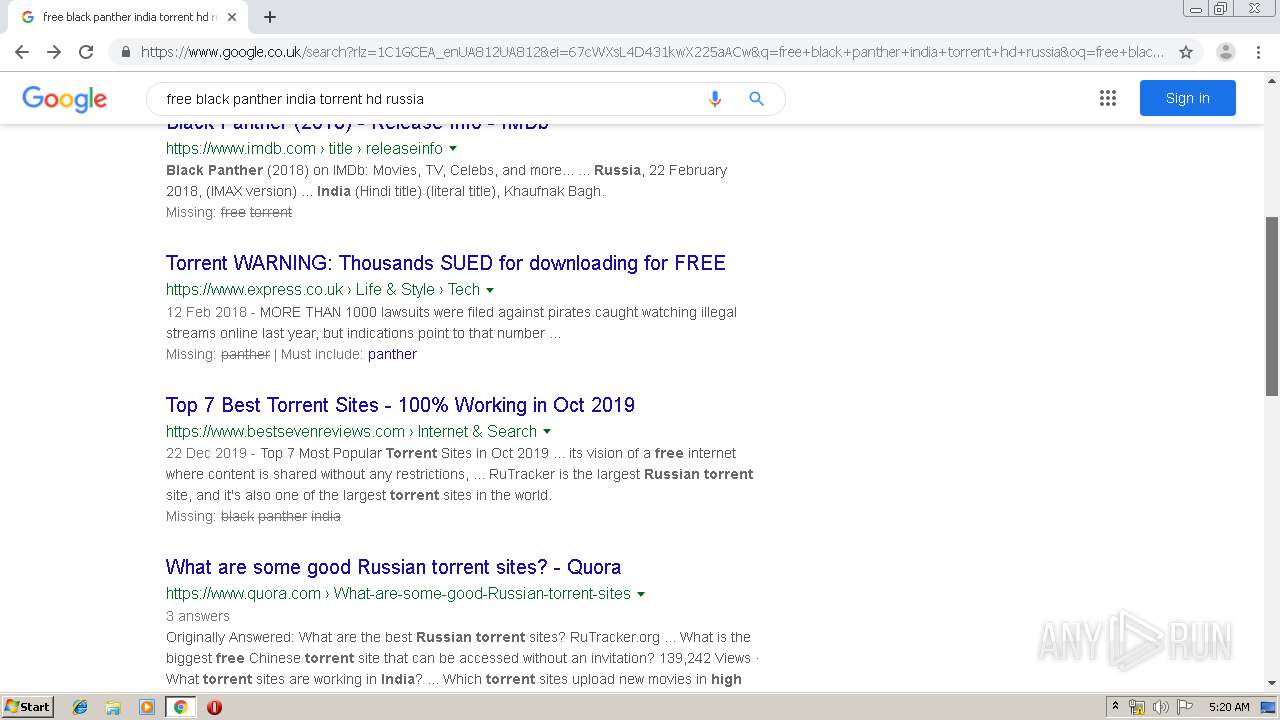This screenshot has height=720, width=1280.
Task: Open a new browser tab
Action: [x=270, y=17]
